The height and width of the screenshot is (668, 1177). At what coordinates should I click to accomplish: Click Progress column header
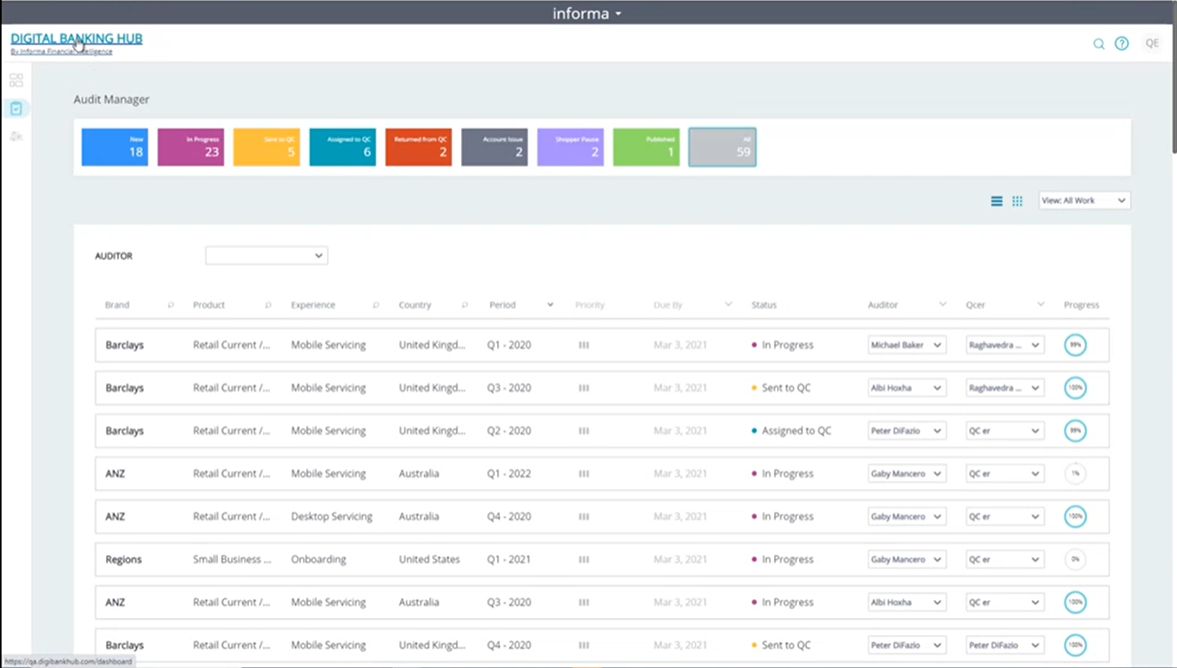(1081, 305)
